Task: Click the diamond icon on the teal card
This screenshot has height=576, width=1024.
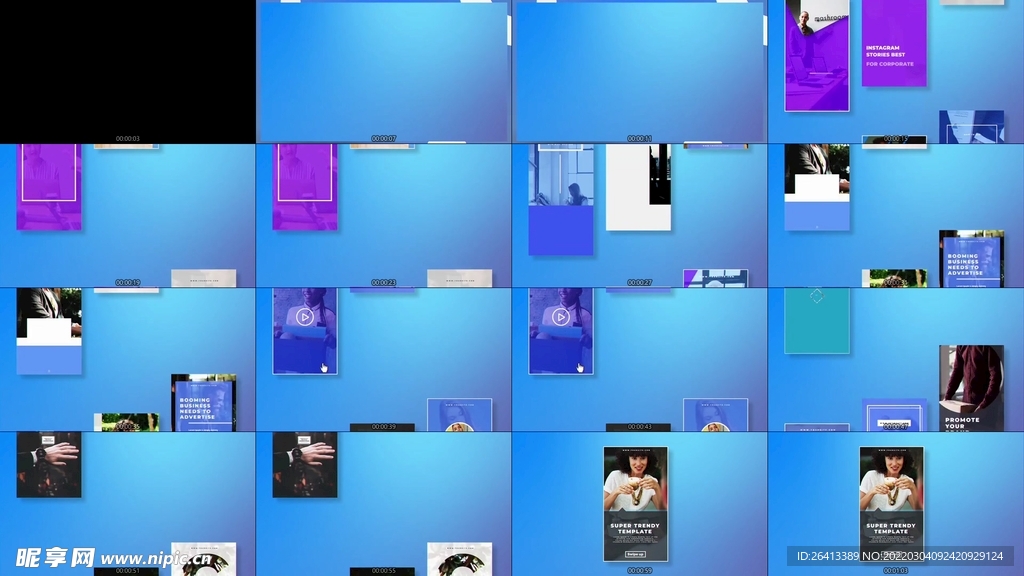Action: pos(816,295)
